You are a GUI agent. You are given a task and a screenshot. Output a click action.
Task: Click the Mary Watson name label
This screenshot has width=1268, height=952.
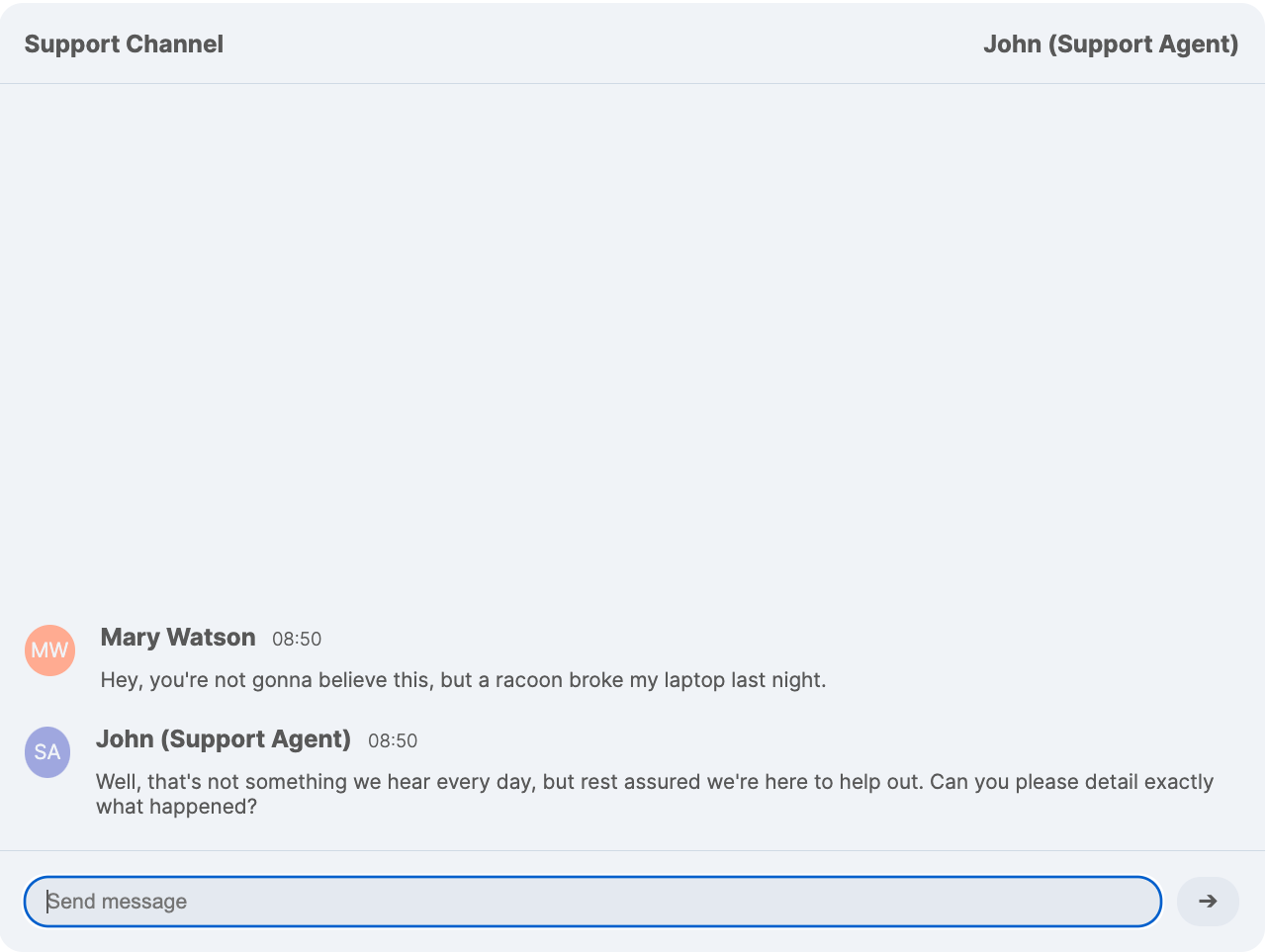(177, 638)
